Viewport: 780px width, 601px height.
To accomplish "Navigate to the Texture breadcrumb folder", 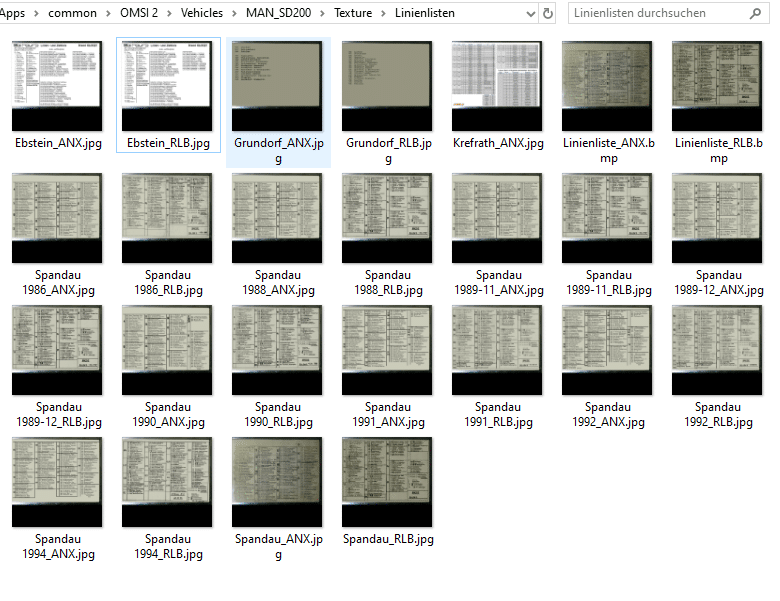I will [353, 13].
